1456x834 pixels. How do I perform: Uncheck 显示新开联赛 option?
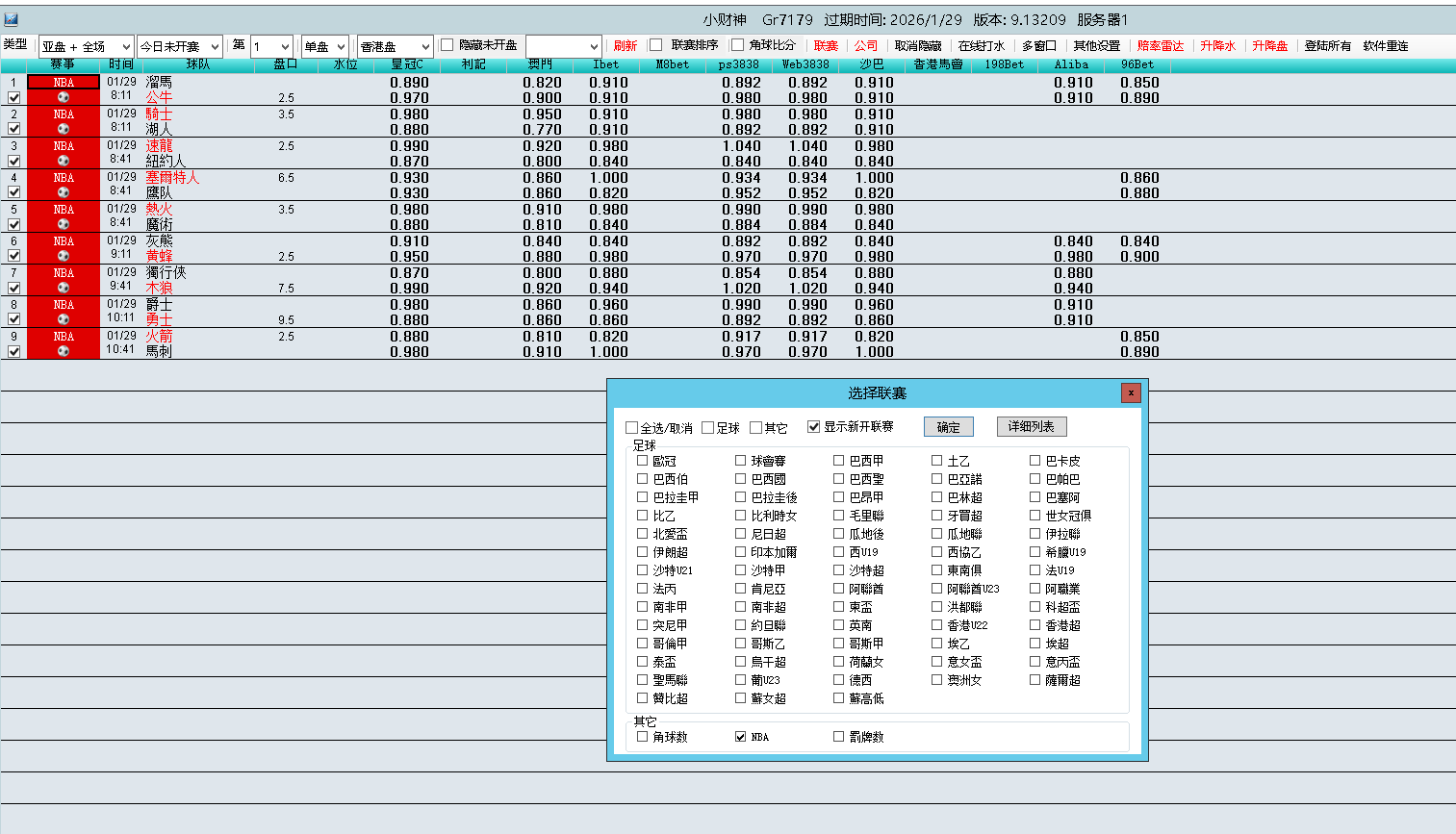point(814,427)
